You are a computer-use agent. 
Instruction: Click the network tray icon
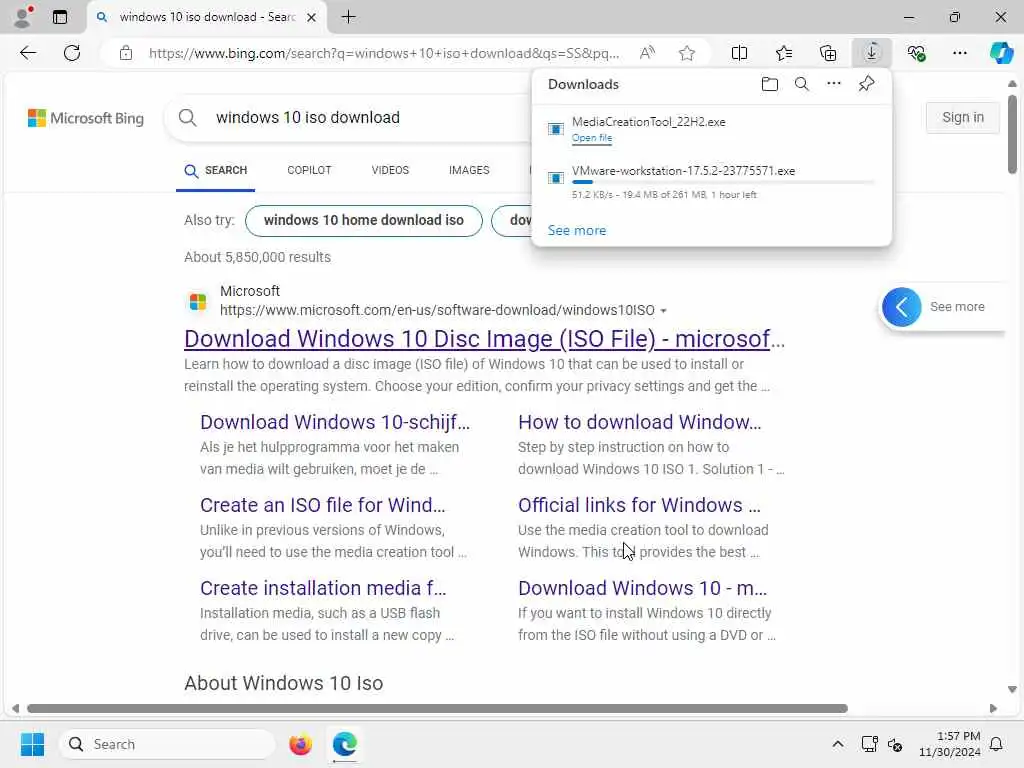tap(869, 744)
